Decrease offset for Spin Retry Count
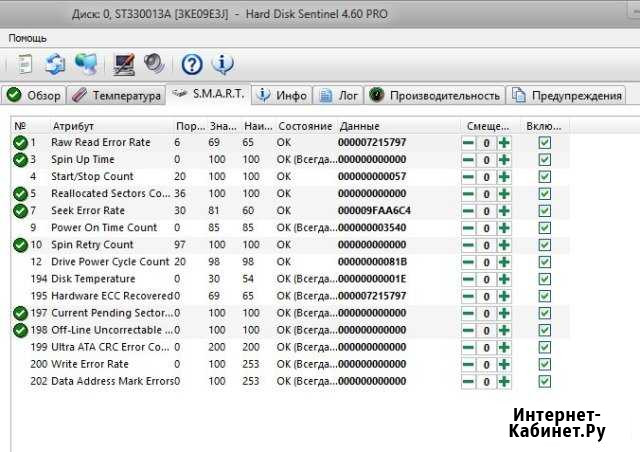The image size is (640, 452). point(468,245)
